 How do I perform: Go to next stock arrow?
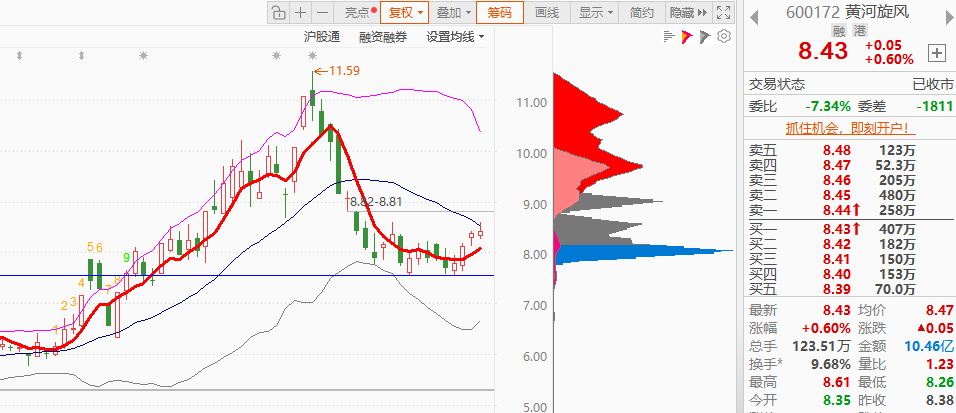point(950,16)
